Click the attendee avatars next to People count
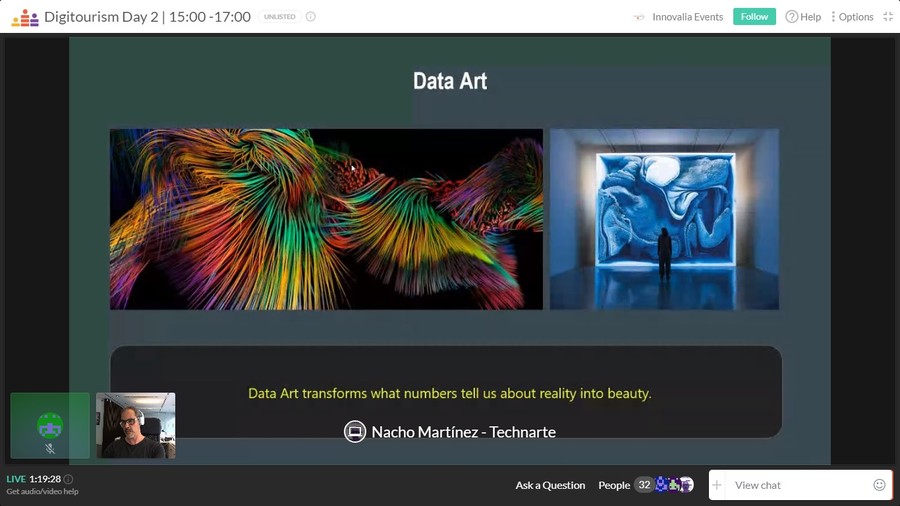Screen dimensions: 900x506 pyautogui.click(x=675, y=485)
